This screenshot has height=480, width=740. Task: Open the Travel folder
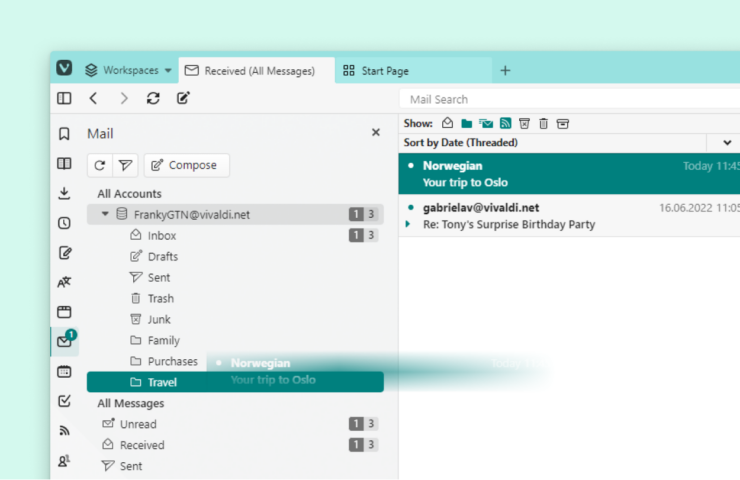click(235, 382)
